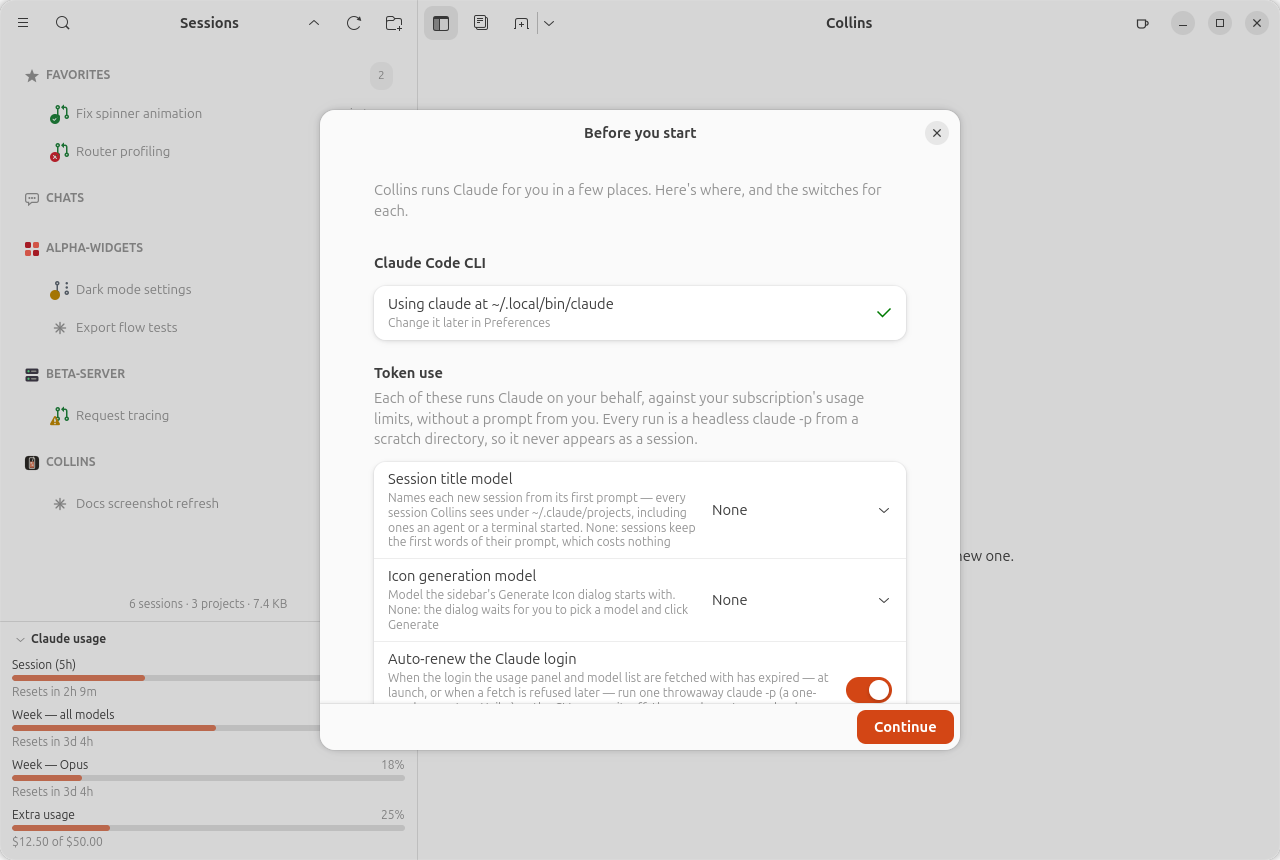Open the Export flow tests session
The width and height of the screenshot is (1280, 860).
pyautogui.click(x=127, y=328)
